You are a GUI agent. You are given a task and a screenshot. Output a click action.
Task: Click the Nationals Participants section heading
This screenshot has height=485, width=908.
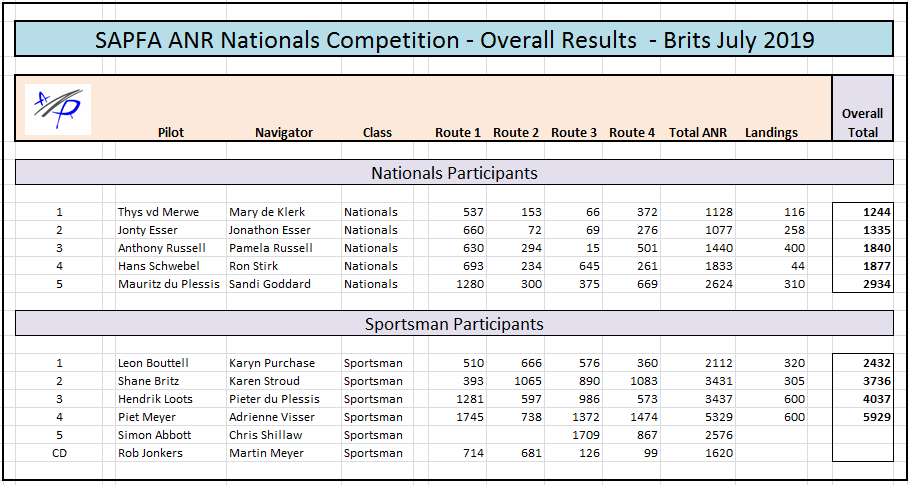coord(454,173)
